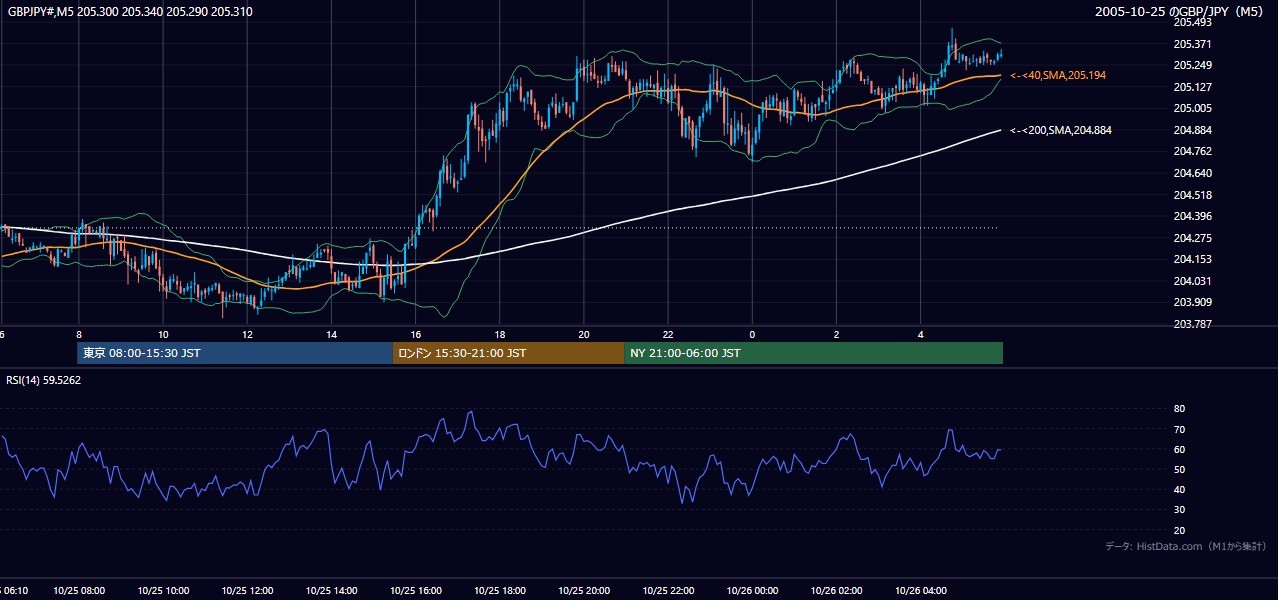Click price axis value 205.249

(x=1192, y=65)
